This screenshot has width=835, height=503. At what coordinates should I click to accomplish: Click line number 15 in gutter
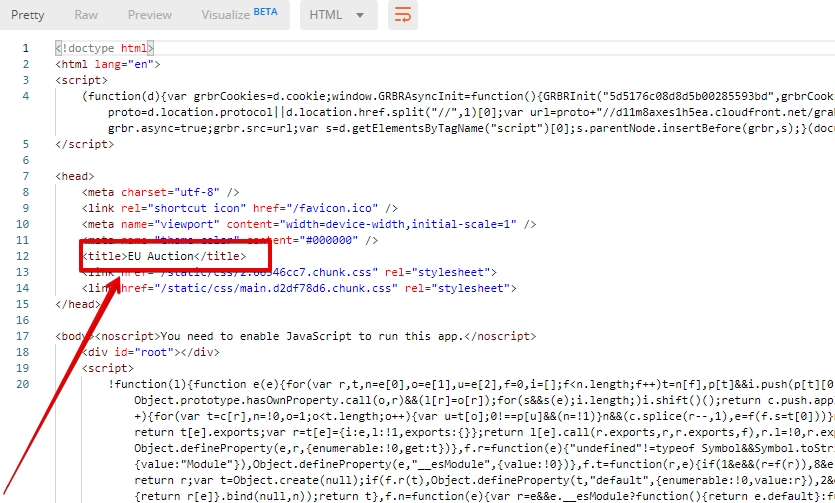click(x=22, y=304)
